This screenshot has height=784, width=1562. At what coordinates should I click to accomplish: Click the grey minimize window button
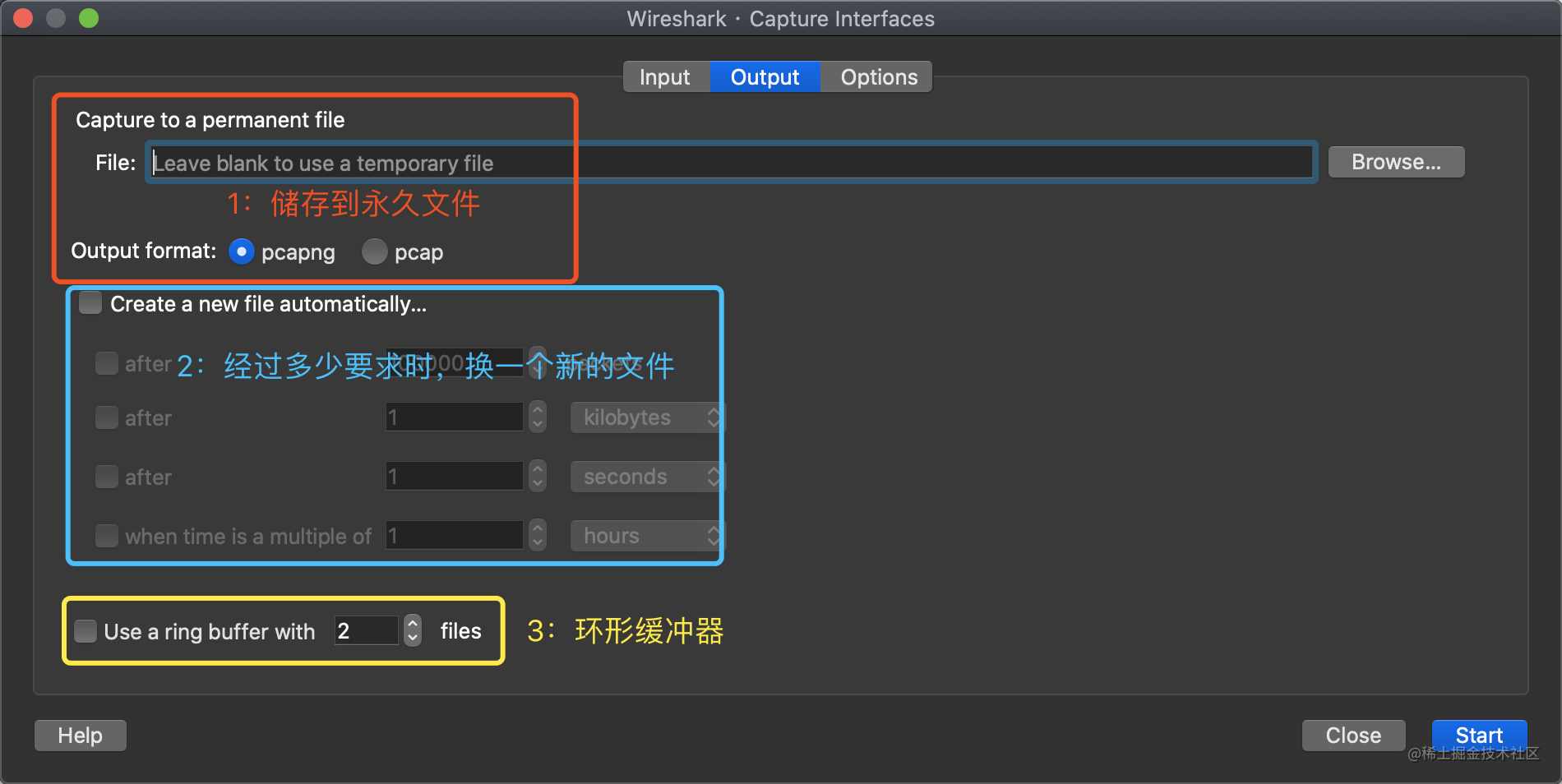point(56,18)
